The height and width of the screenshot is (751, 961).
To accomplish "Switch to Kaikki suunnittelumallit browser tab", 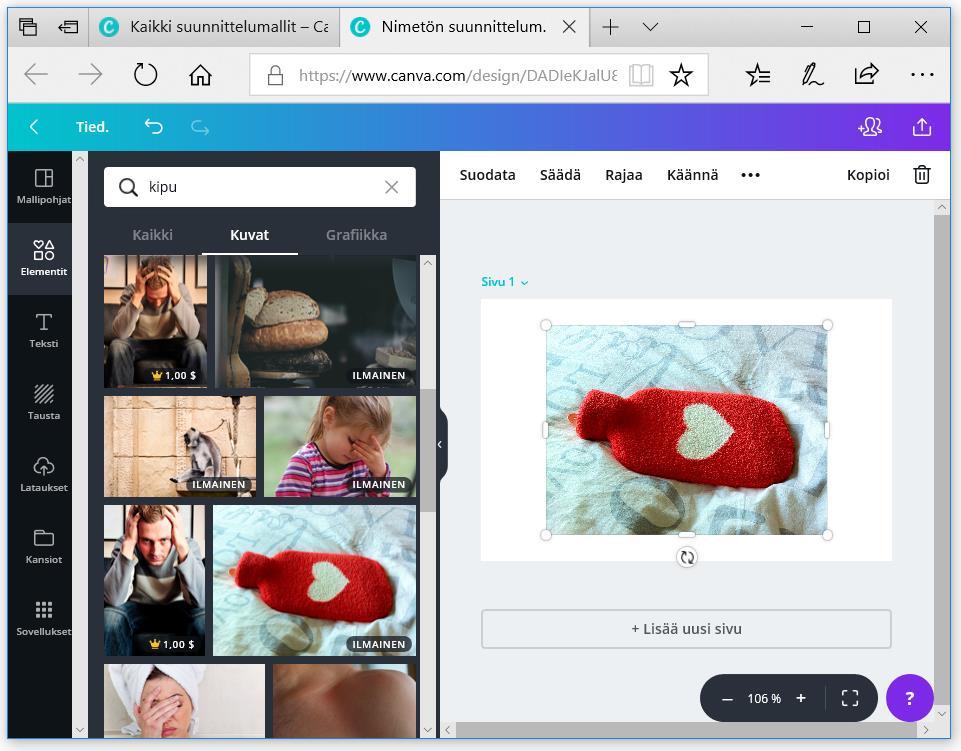I will [x=214, y=27].
